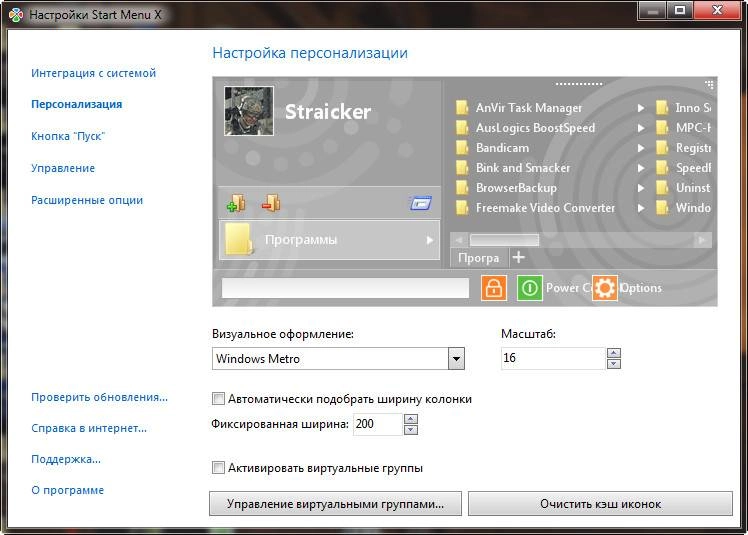Click the plus icon to add a tab
748x535 pixels.
tap(519, 258)
